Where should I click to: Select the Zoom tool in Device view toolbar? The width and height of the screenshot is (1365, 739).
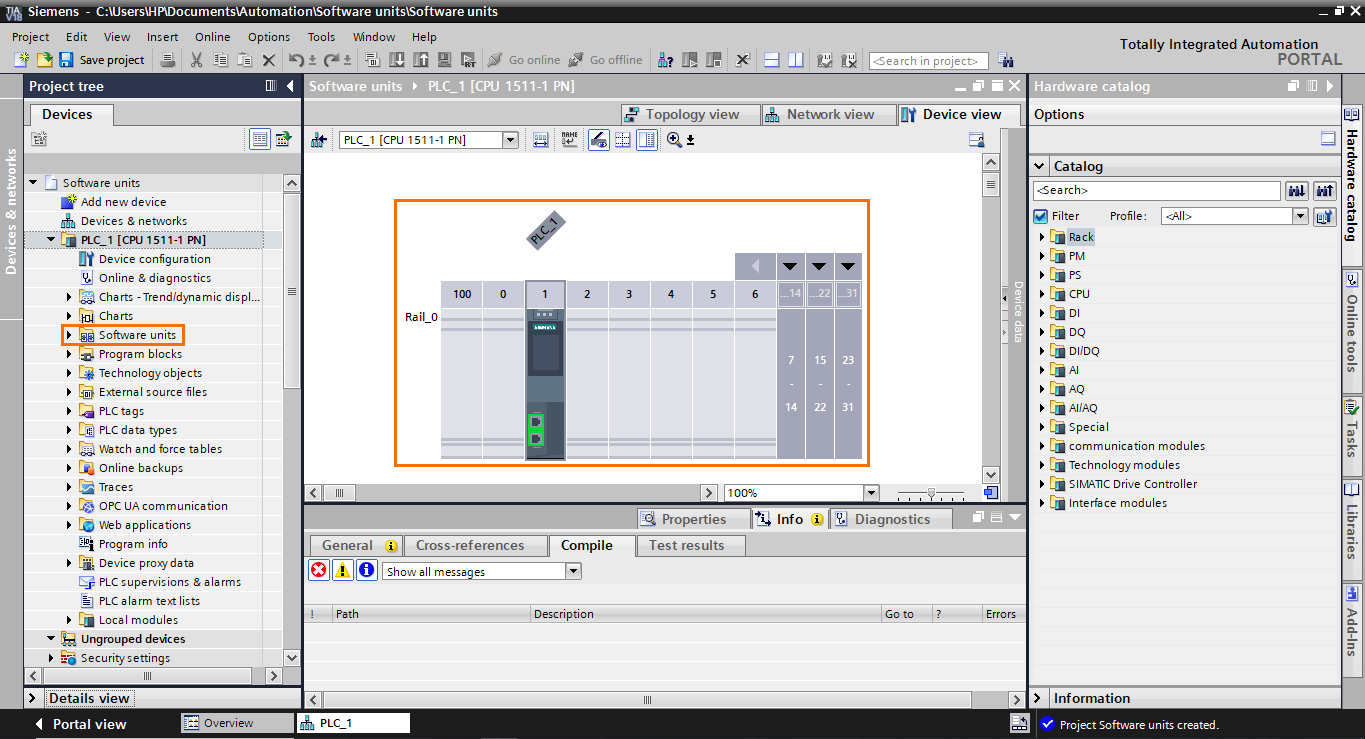(673, 139)
